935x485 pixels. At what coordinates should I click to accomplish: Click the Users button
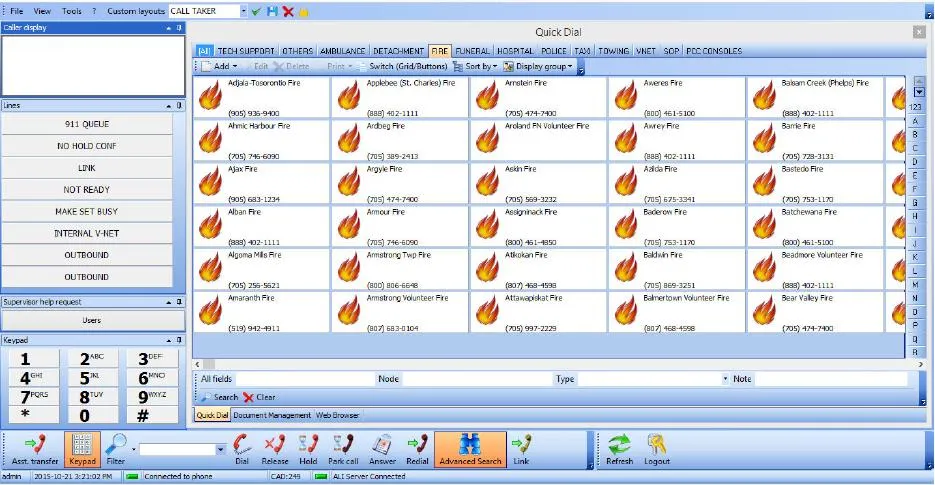92,320
